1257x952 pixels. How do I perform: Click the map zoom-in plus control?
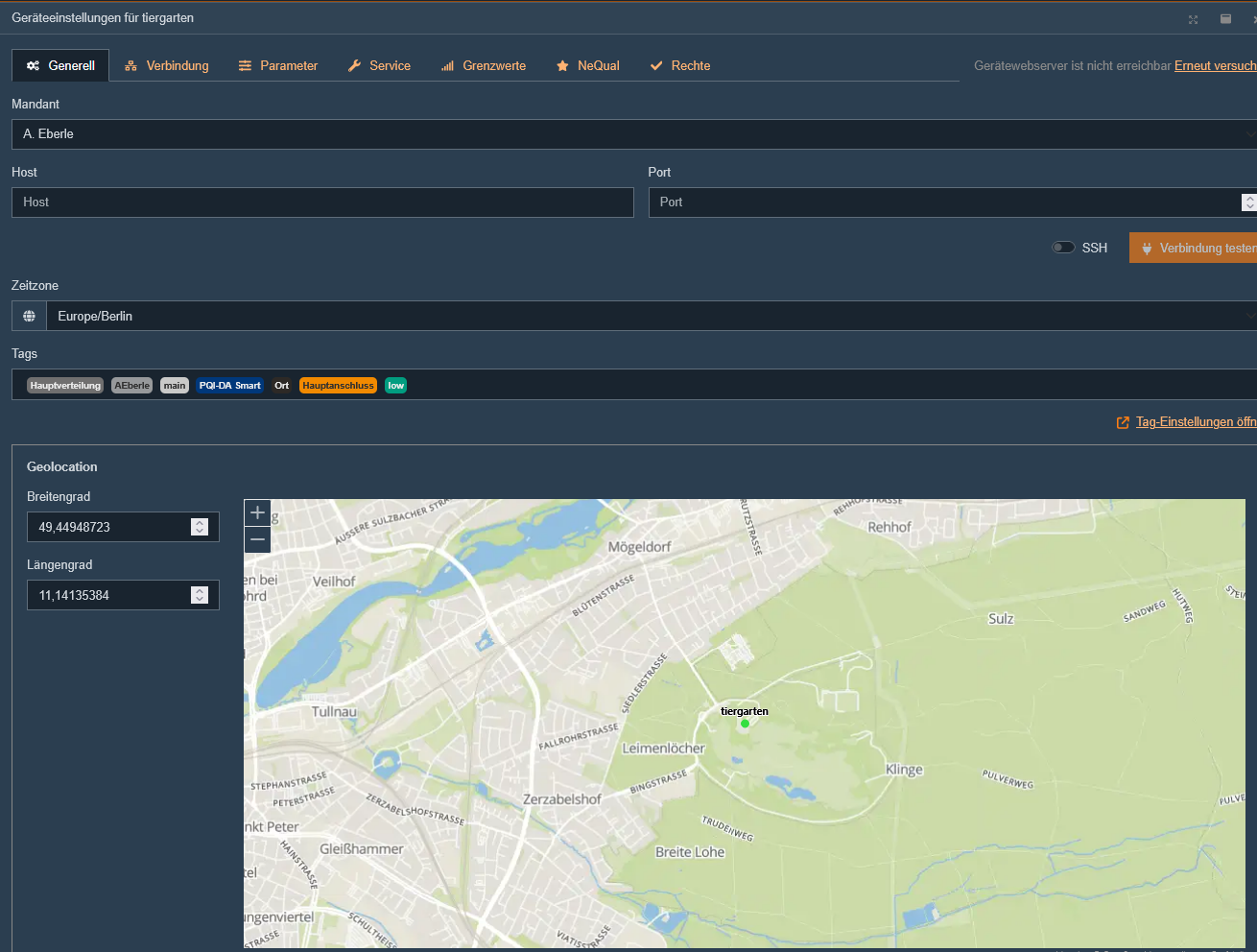(256, 512)
